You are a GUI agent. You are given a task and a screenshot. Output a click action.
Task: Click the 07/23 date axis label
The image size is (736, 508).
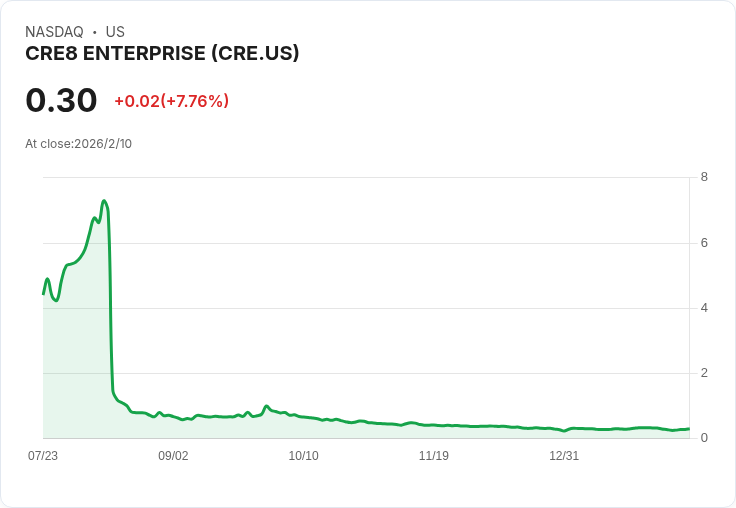tap(43, 456)
